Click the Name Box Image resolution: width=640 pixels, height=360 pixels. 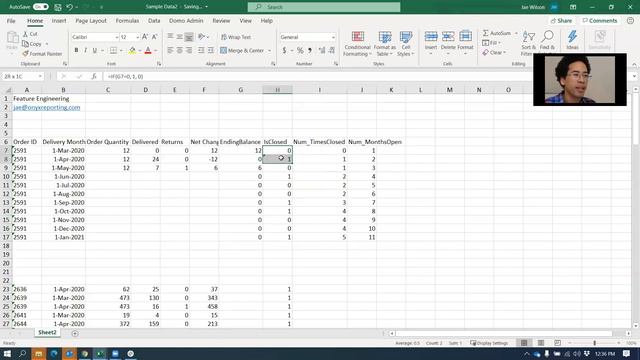pyautogui.click(x=23, y=76)
